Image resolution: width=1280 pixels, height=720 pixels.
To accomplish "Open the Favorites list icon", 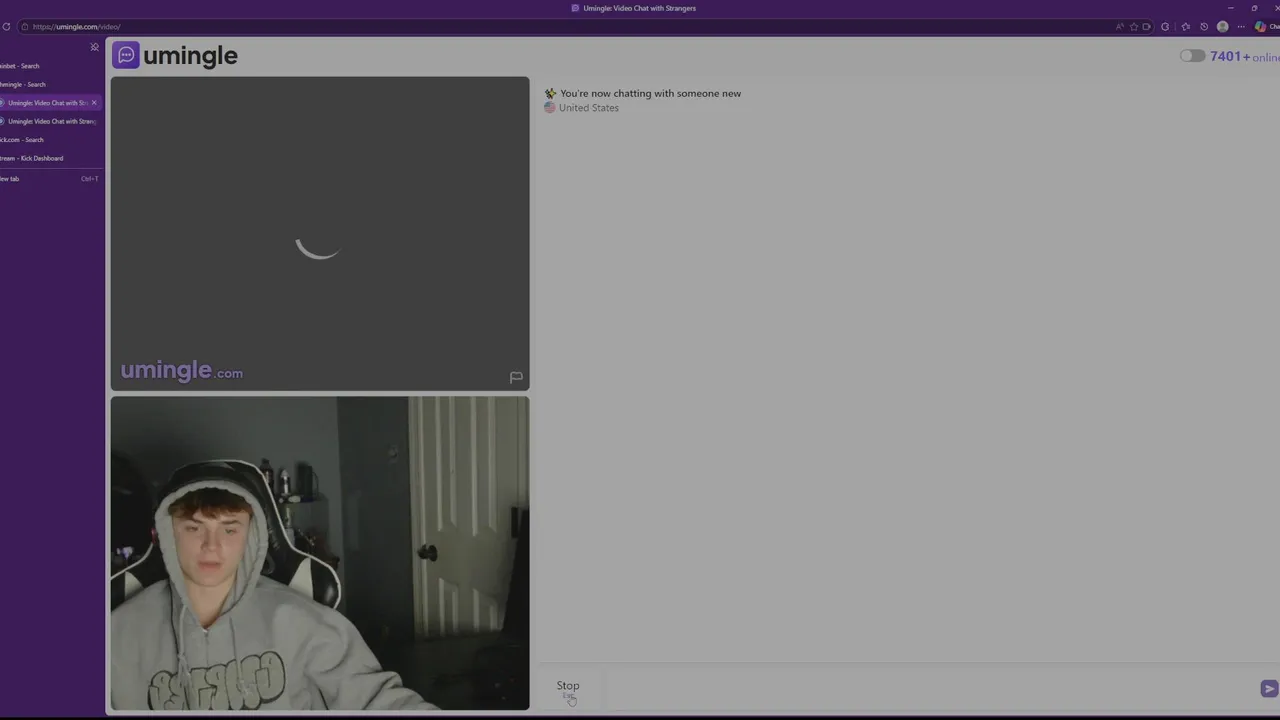I will (1185, 27).
